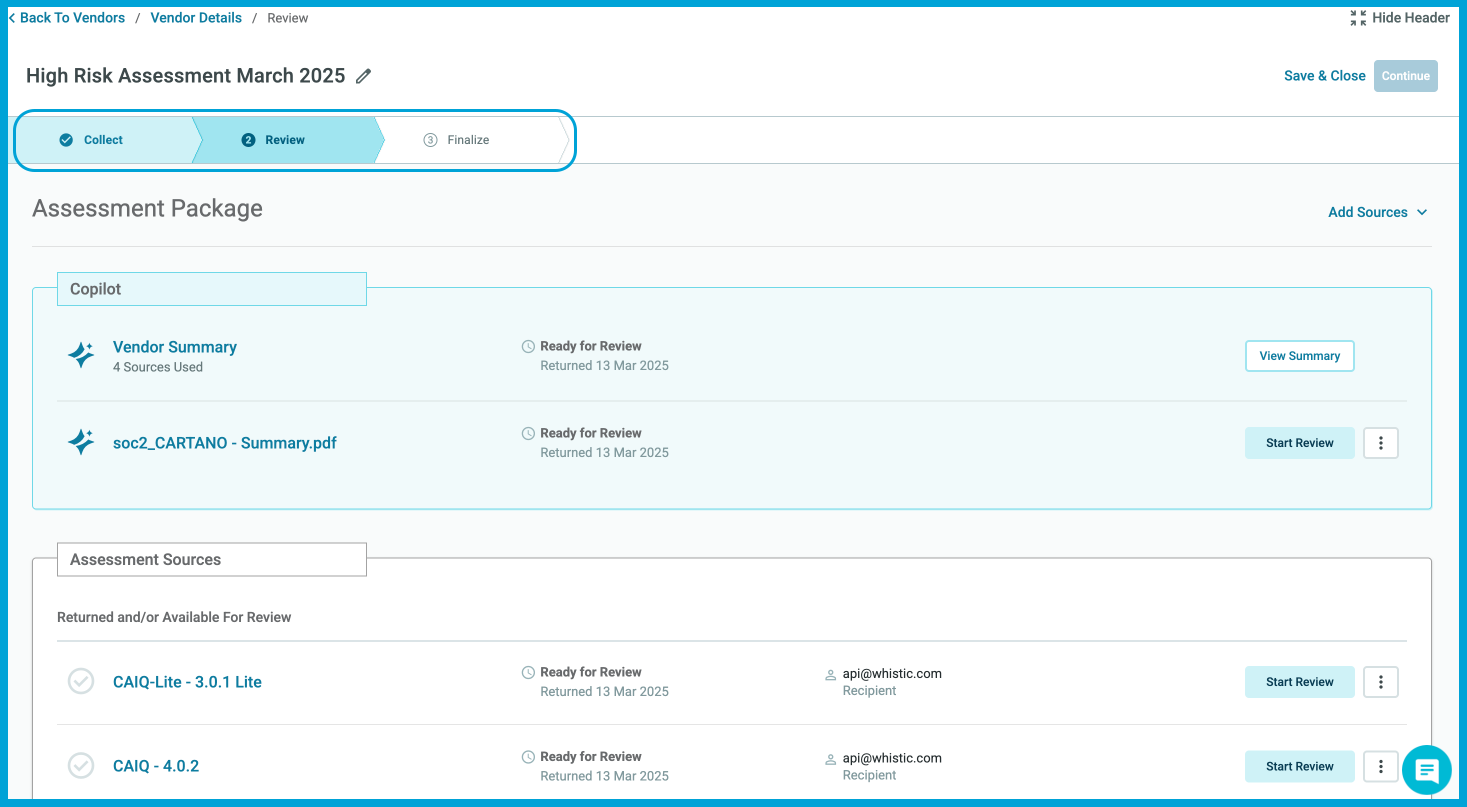Click the clock icon on the CAIQ - 4.0.2 row
The image size is (1467, 807).
point(528,756)
